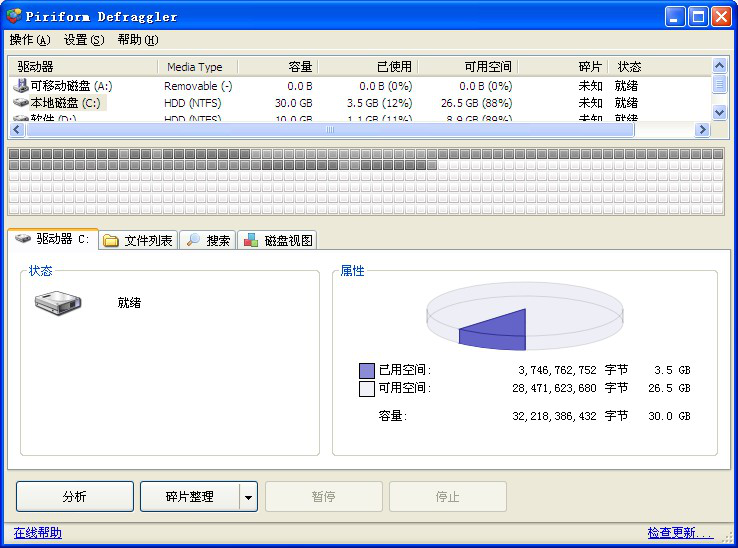Expand the 碎片整理 dropdown arrow
This screenshot has width=738, height=548.
[x=249, y=497]
